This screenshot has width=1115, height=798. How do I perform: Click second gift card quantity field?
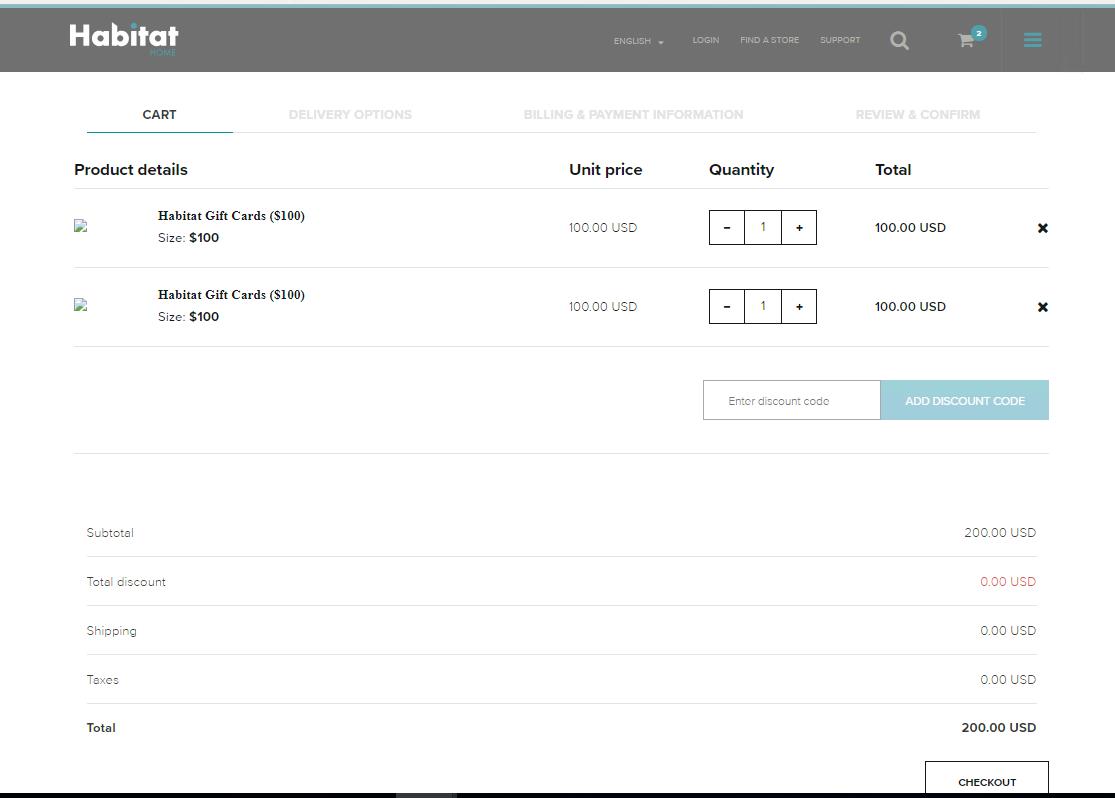coord(763,307)
